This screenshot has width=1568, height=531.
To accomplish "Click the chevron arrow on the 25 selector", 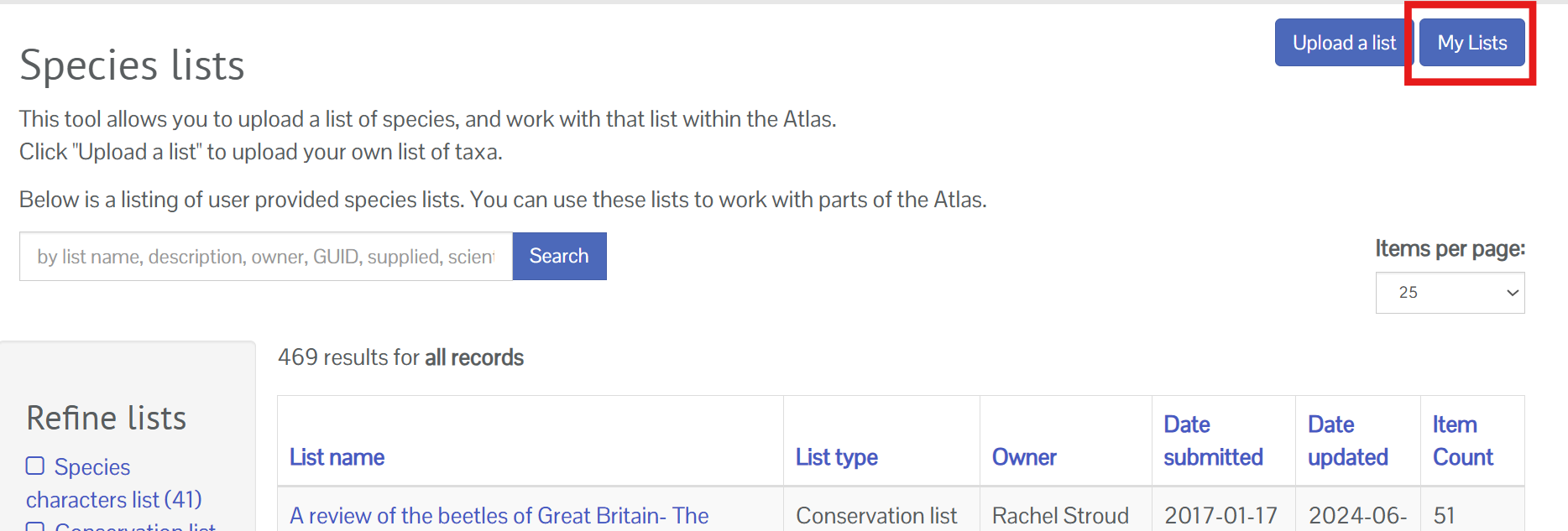I will [x=1513, y=293].
